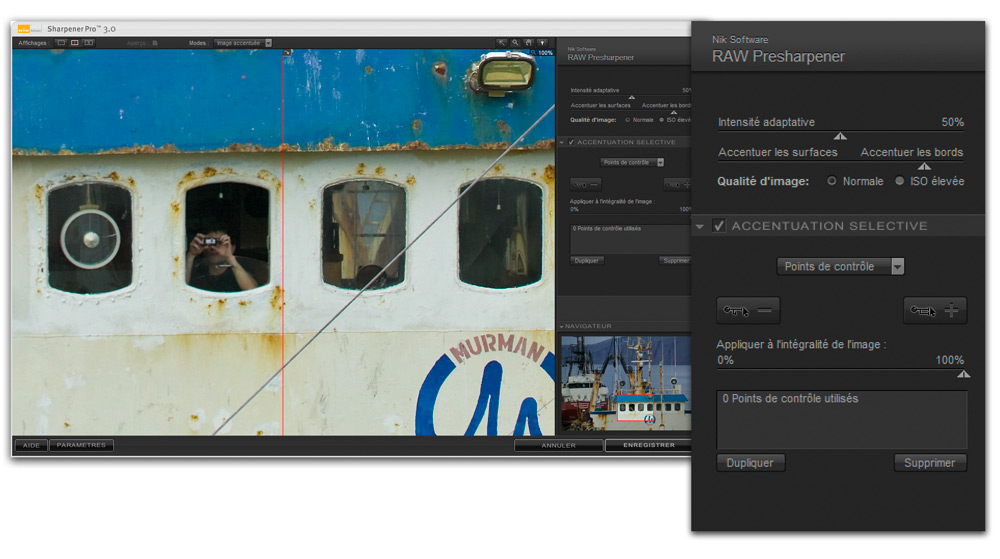
Task: Click ANNULER to cancel
Action: point(559,445)
